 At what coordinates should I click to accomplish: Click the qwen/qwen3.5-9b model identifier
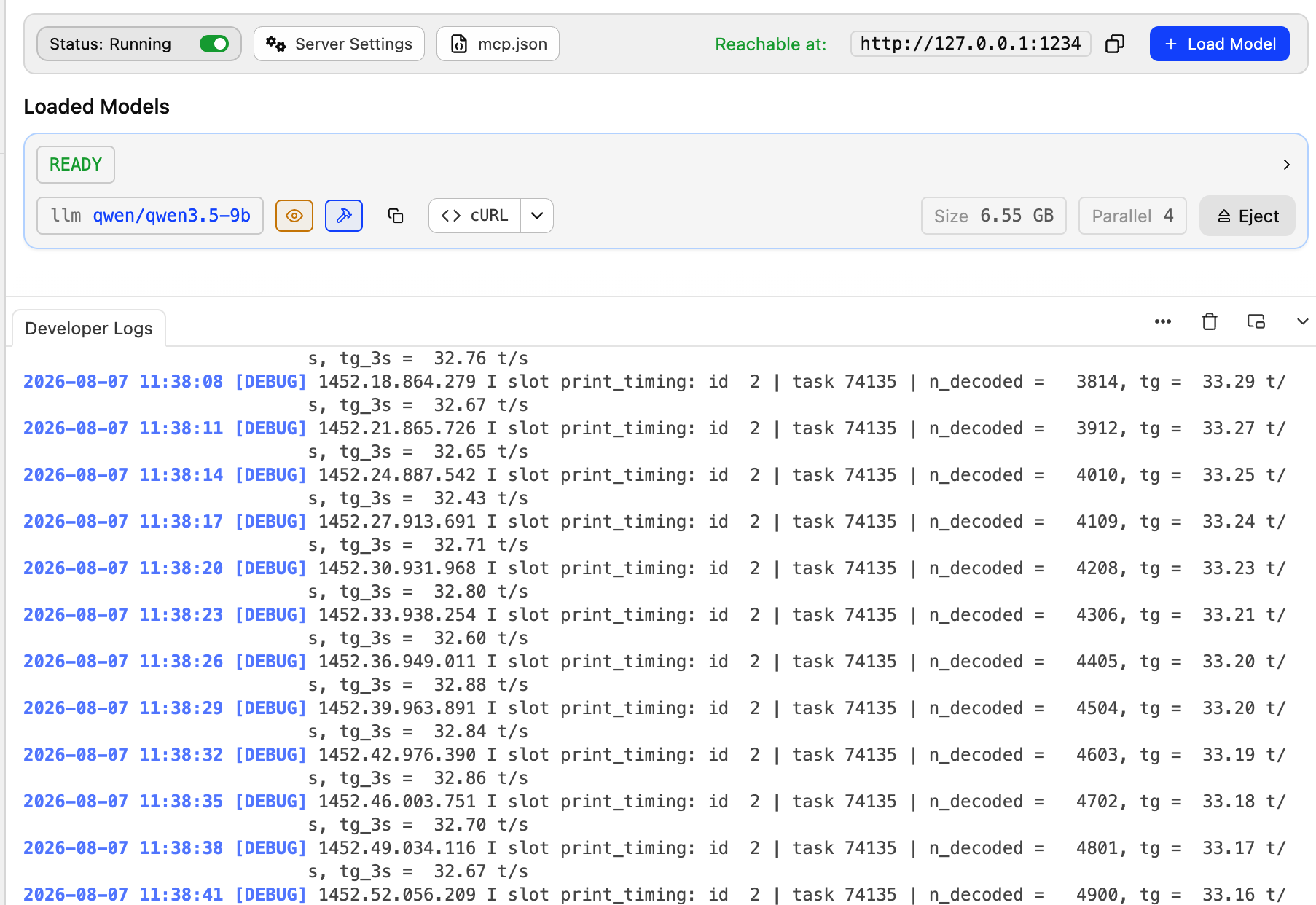pyautogui.click(x=172, y=216)
